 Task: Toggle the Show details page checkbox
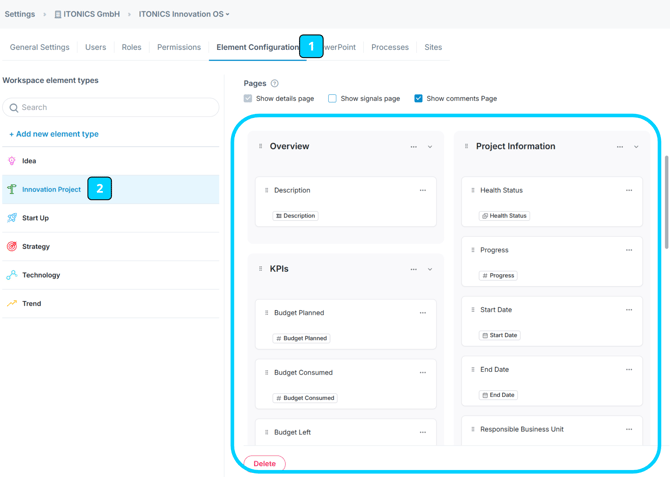(x=248, y=99)
